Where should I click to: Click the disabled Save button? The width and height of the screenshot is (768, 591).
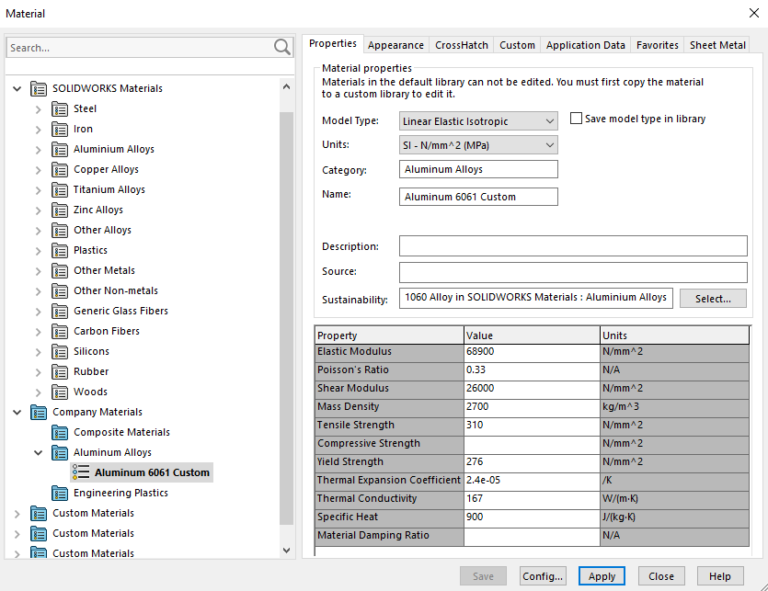coord(483,576)
